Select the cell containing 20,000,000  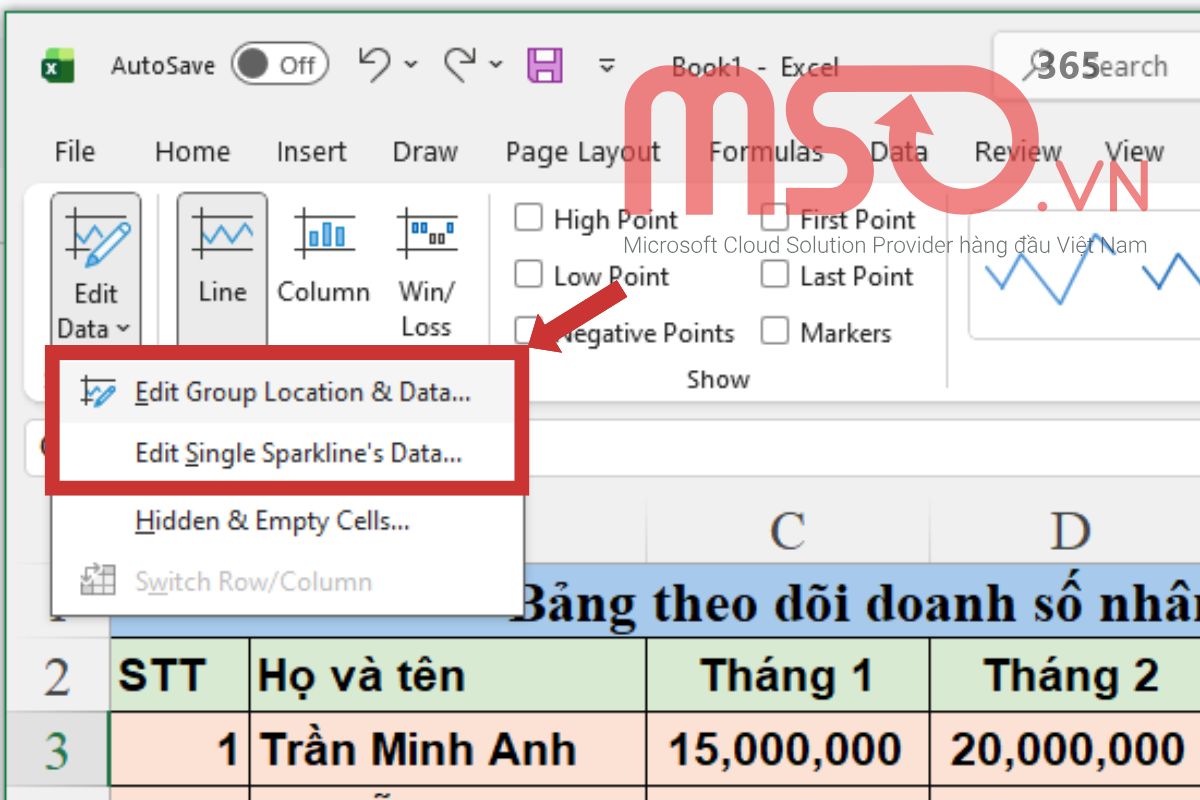coord(1066,749)
